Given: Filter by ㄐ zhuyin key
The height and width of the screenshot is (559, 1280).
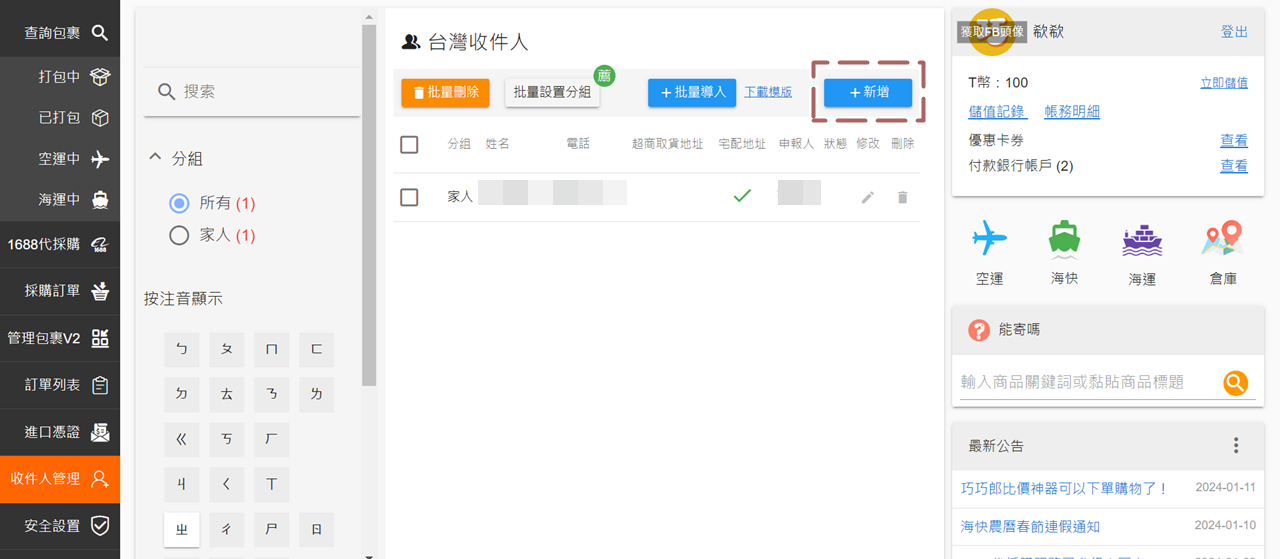Looking at the screenshot, I should tap(182, 485).
